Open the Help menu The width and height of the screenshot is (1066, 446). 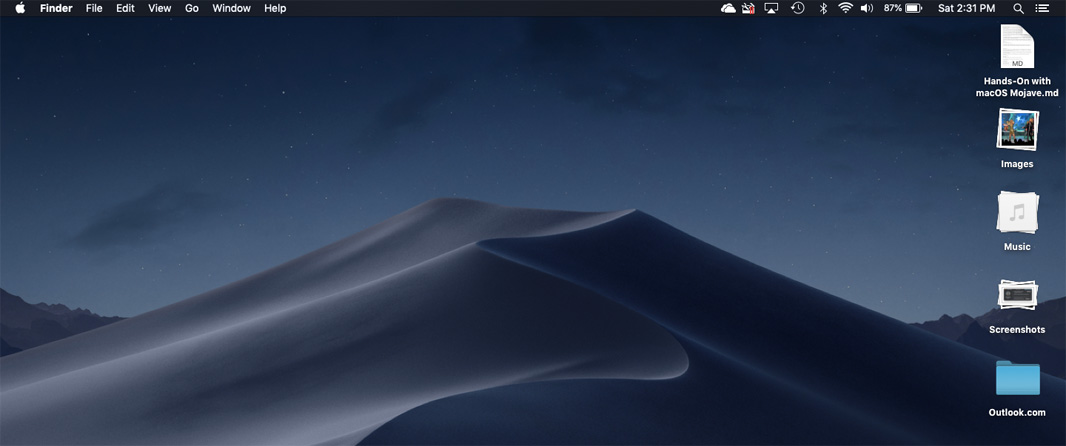275,8
